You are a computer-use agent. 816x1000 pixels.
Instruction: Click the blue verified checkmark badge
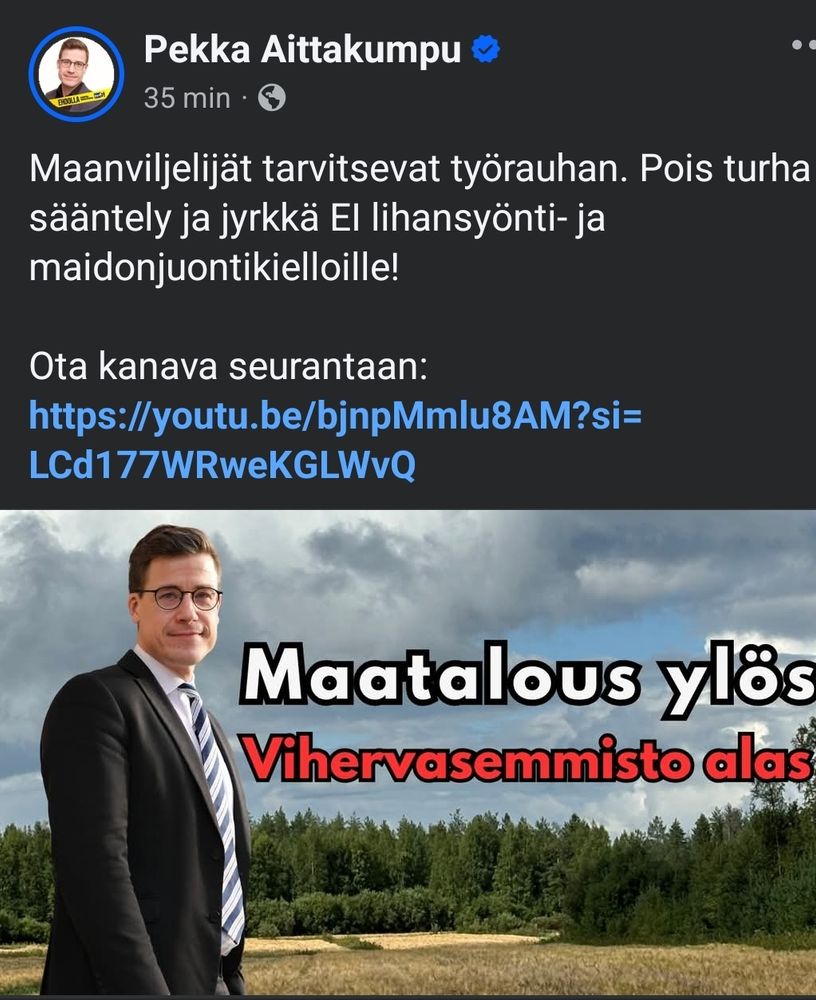(x=486, y=50)
